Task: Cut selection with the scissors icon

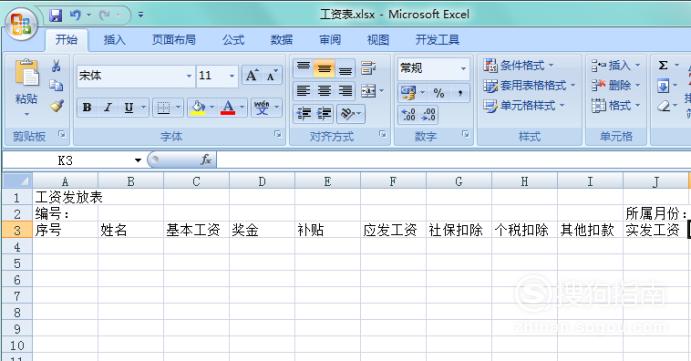Action: tap(56, 66)
